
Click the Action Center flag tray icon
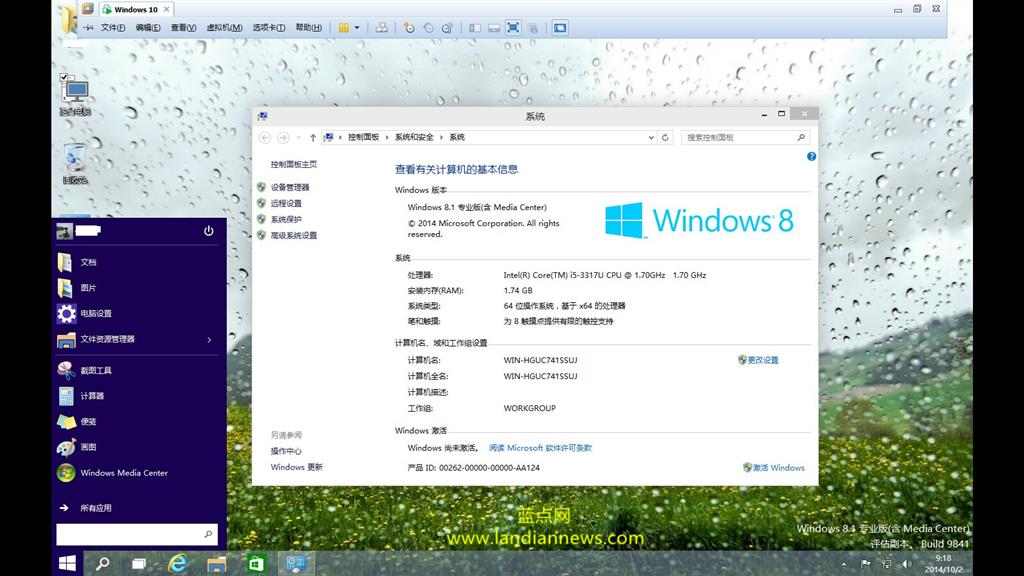pos(865,564)
